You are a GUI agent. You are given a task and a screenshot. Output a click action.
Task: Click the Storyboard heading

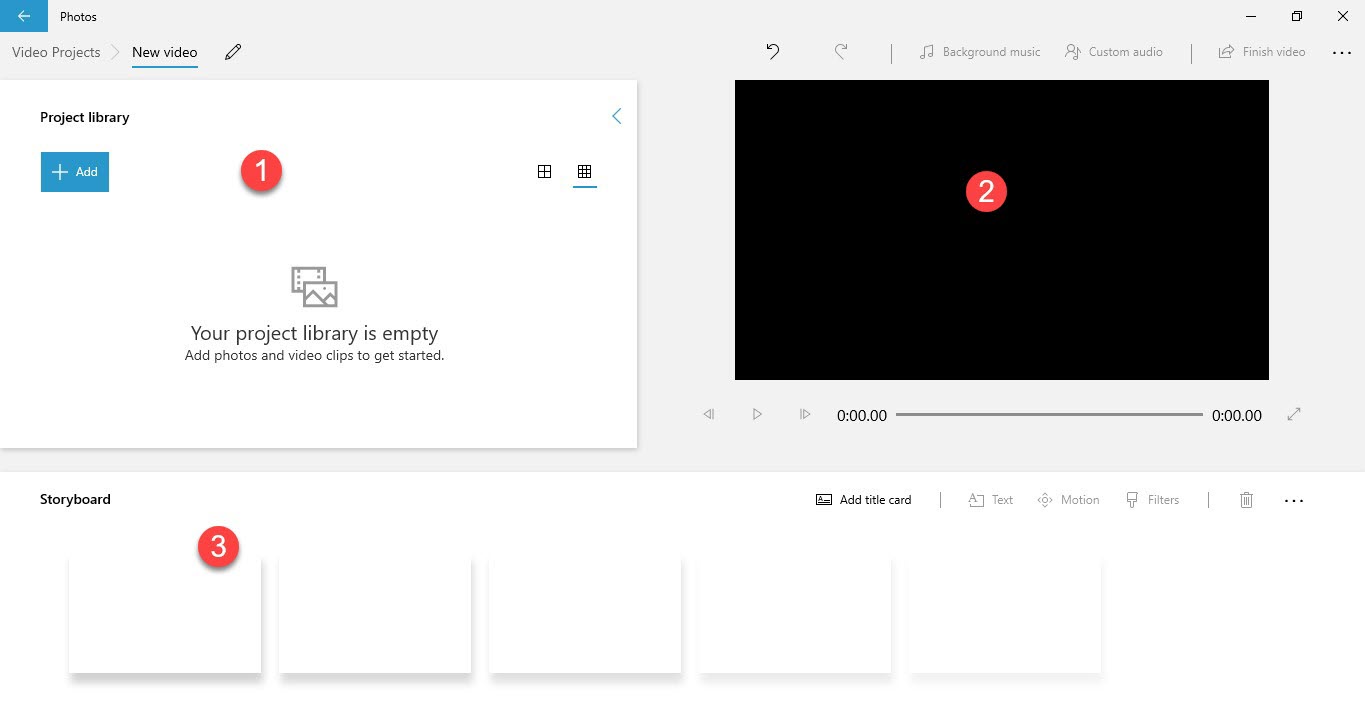(75, 499)
